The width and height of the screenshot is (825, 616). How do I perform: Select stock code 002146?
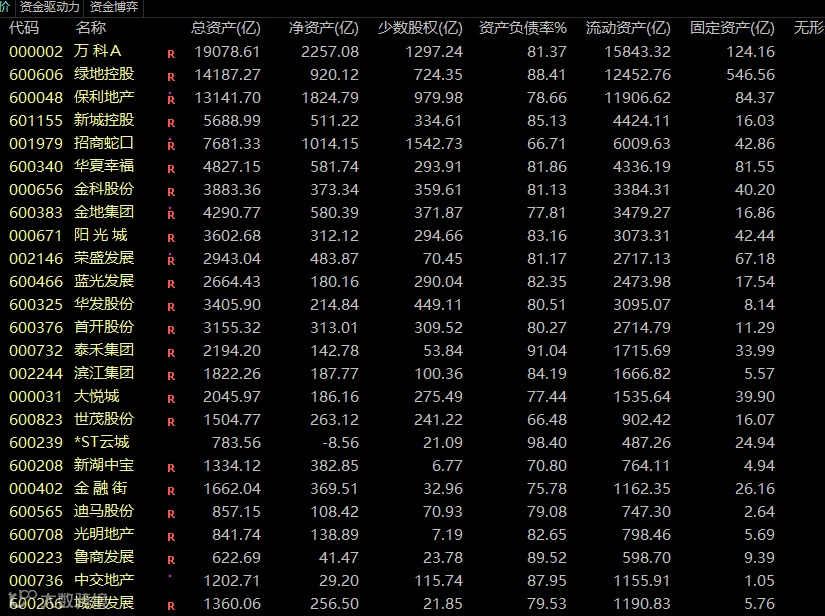[x=36, y=259]
